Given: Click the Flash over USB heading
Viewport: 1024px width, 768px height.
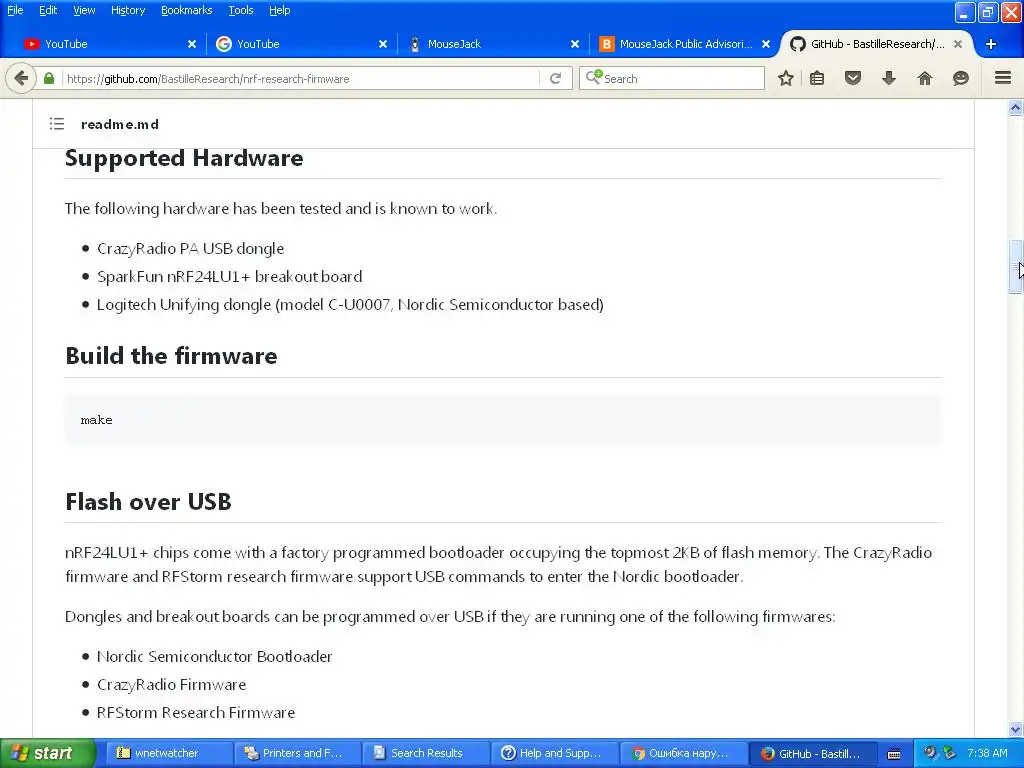Looking at the screenshot, I should (148, 502).
